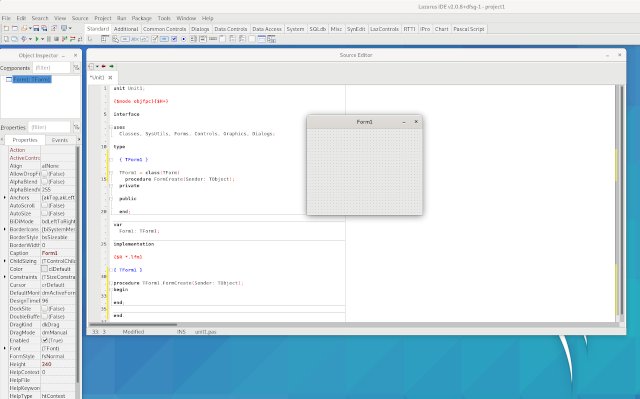
Task: Select the pointer selection tool in palette
Action: click(90, 39)
